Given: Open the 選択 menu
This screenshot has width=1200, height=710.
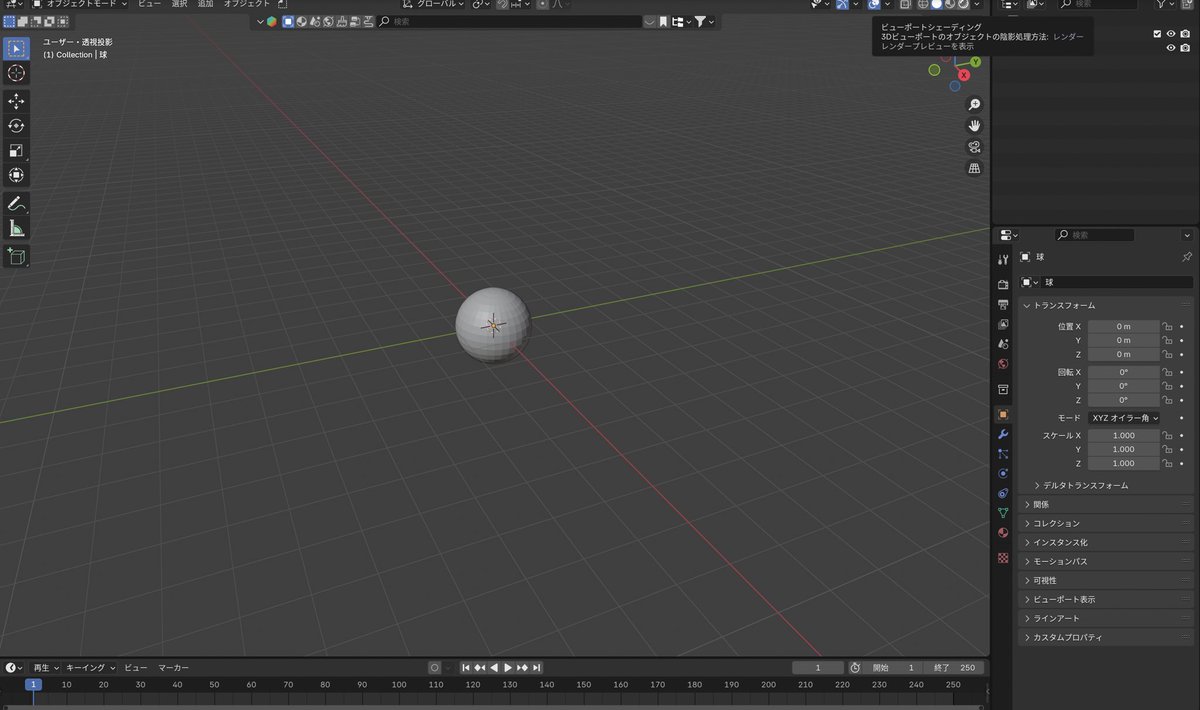Looking at the screenshot, I should tap(180, 4).
